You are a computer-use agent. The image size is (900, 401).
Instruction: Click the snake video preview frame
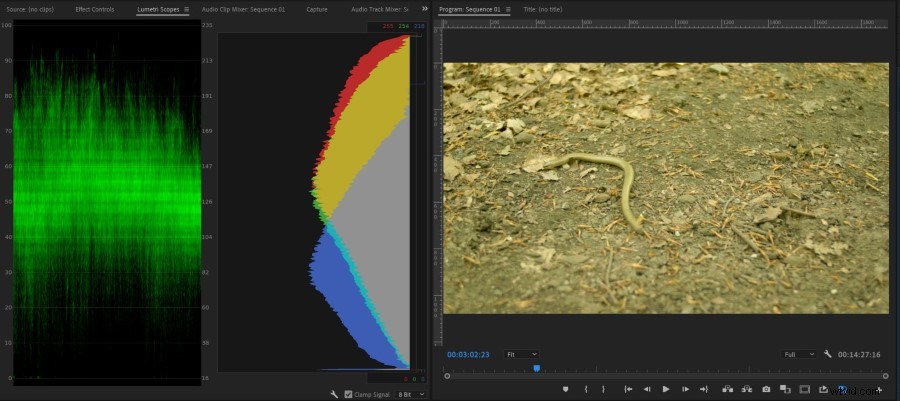[666, 188]
